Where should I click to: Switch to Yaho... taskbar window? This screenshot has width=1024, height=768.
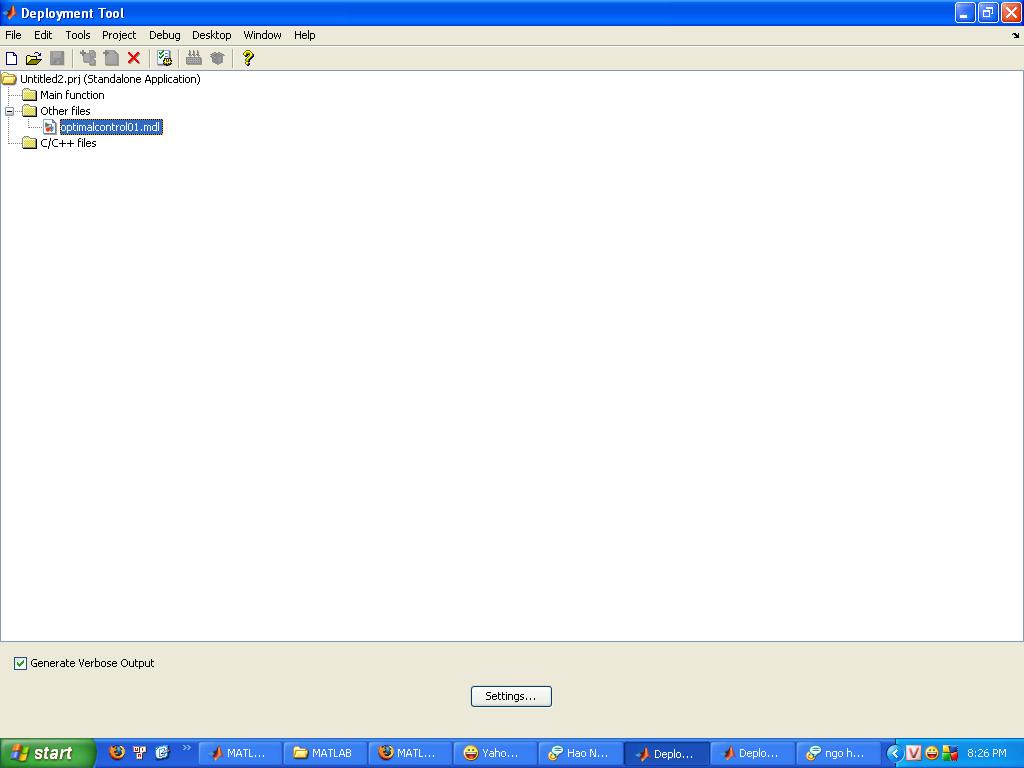[495, 753]
